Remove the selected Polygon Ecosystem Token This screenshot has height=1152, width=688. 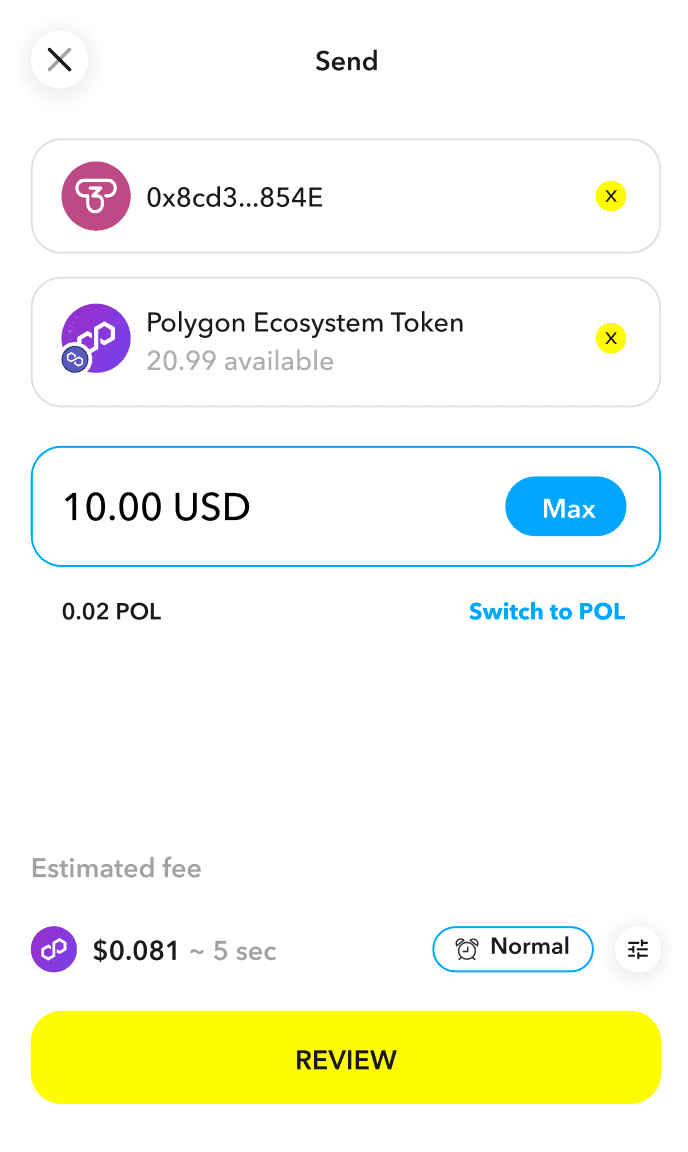pos(610,338)
